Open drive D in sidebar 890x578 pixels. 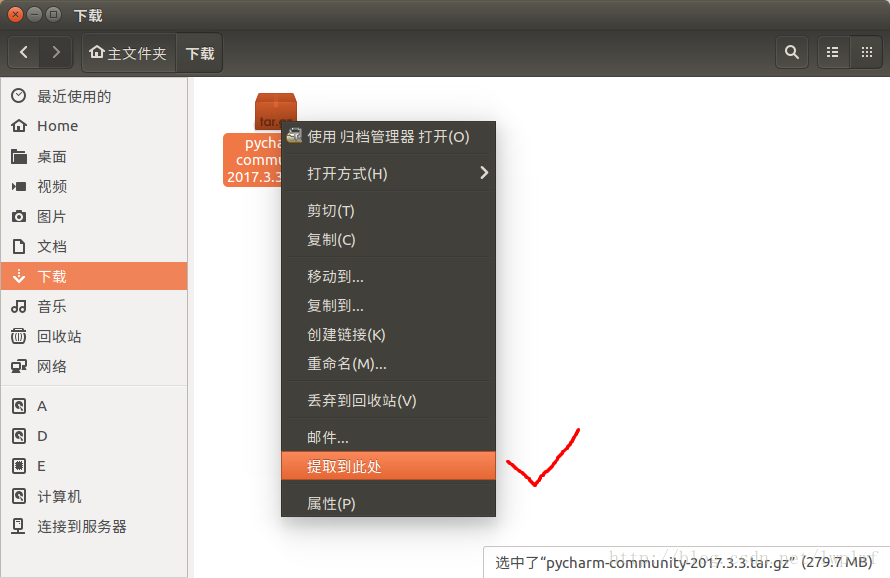point(94,436)
